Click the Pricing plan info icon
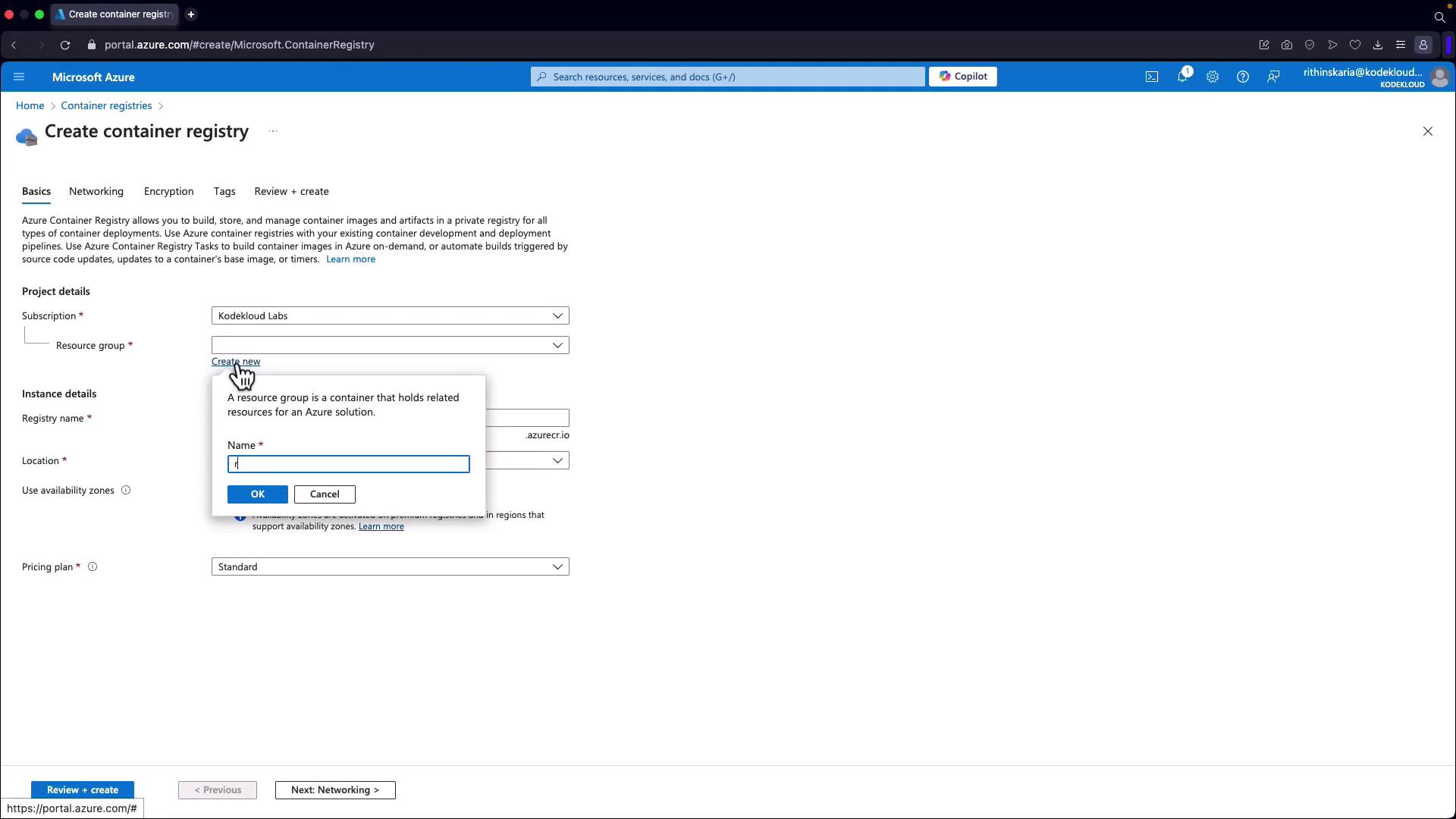1456x819 pixels. [93, 567]
